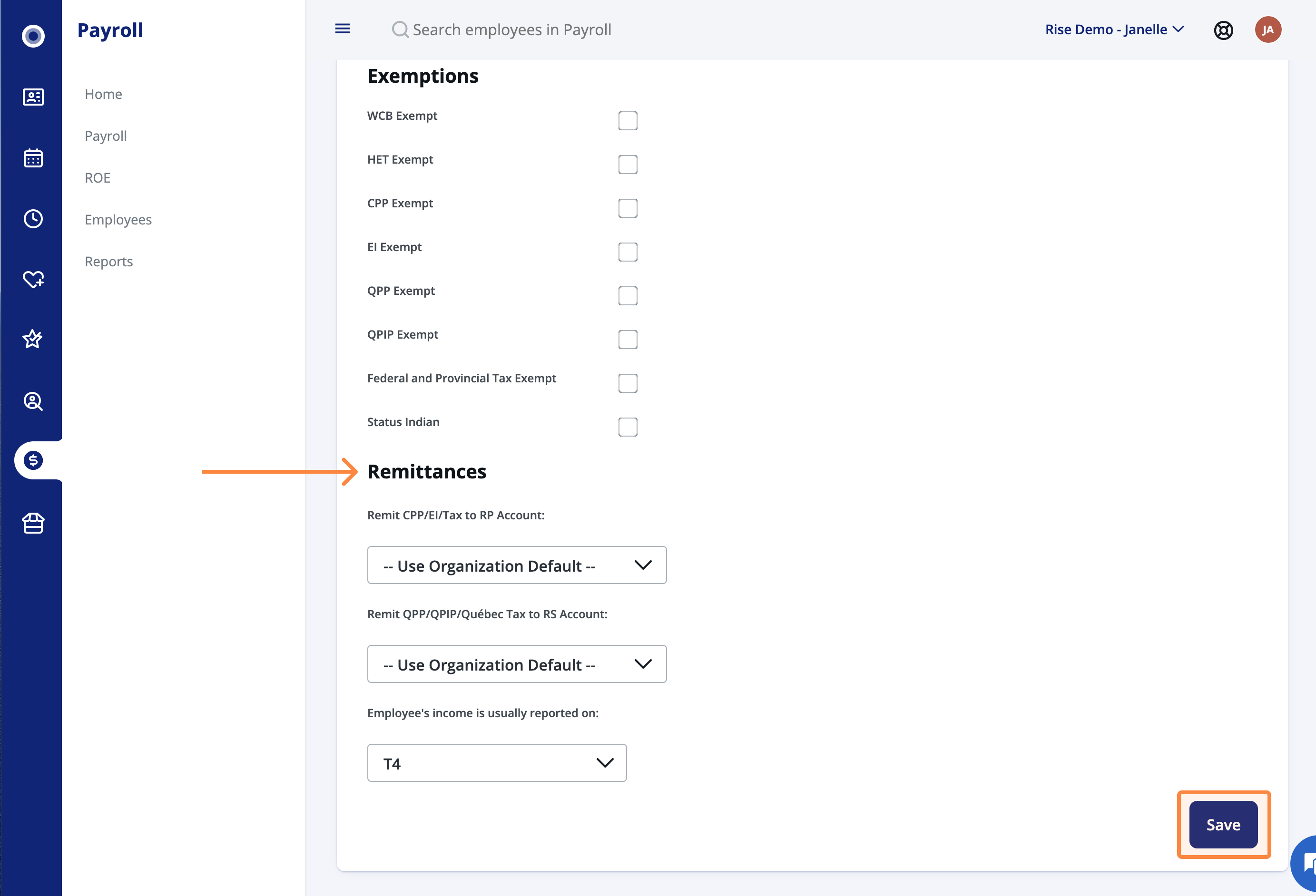Check the CPP Exempt checkbox

coord(628,208)
